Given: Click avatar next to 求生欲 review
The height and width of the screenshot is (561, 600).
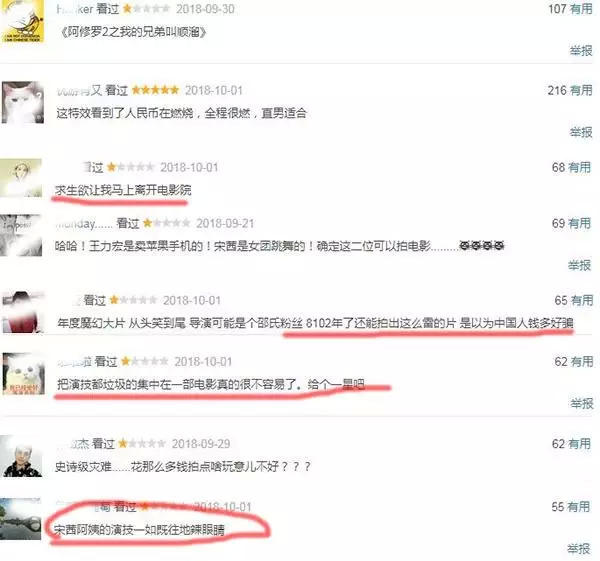Looking at the screenshot, I should [21, 178].
